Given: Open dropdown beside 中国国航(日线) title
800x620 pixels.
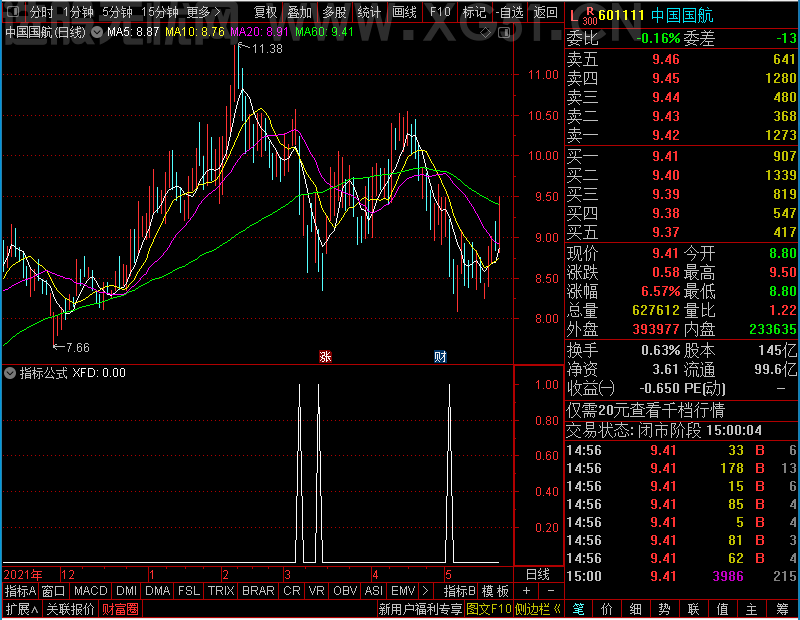Looking at the screenshot, I should [x=97, y=32].
